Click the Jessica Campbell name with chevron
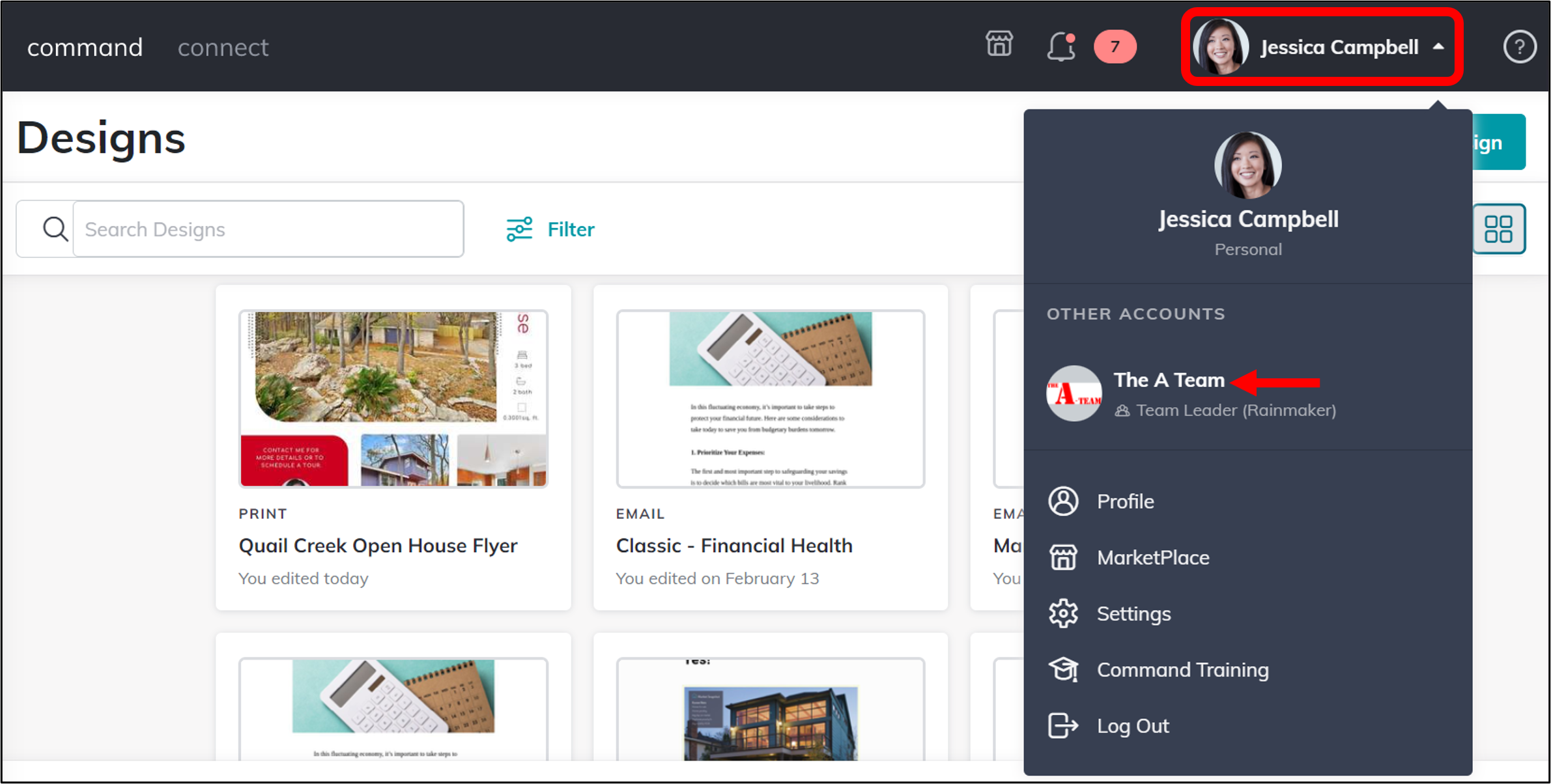1551x784 pixels. pos(1339,47)
